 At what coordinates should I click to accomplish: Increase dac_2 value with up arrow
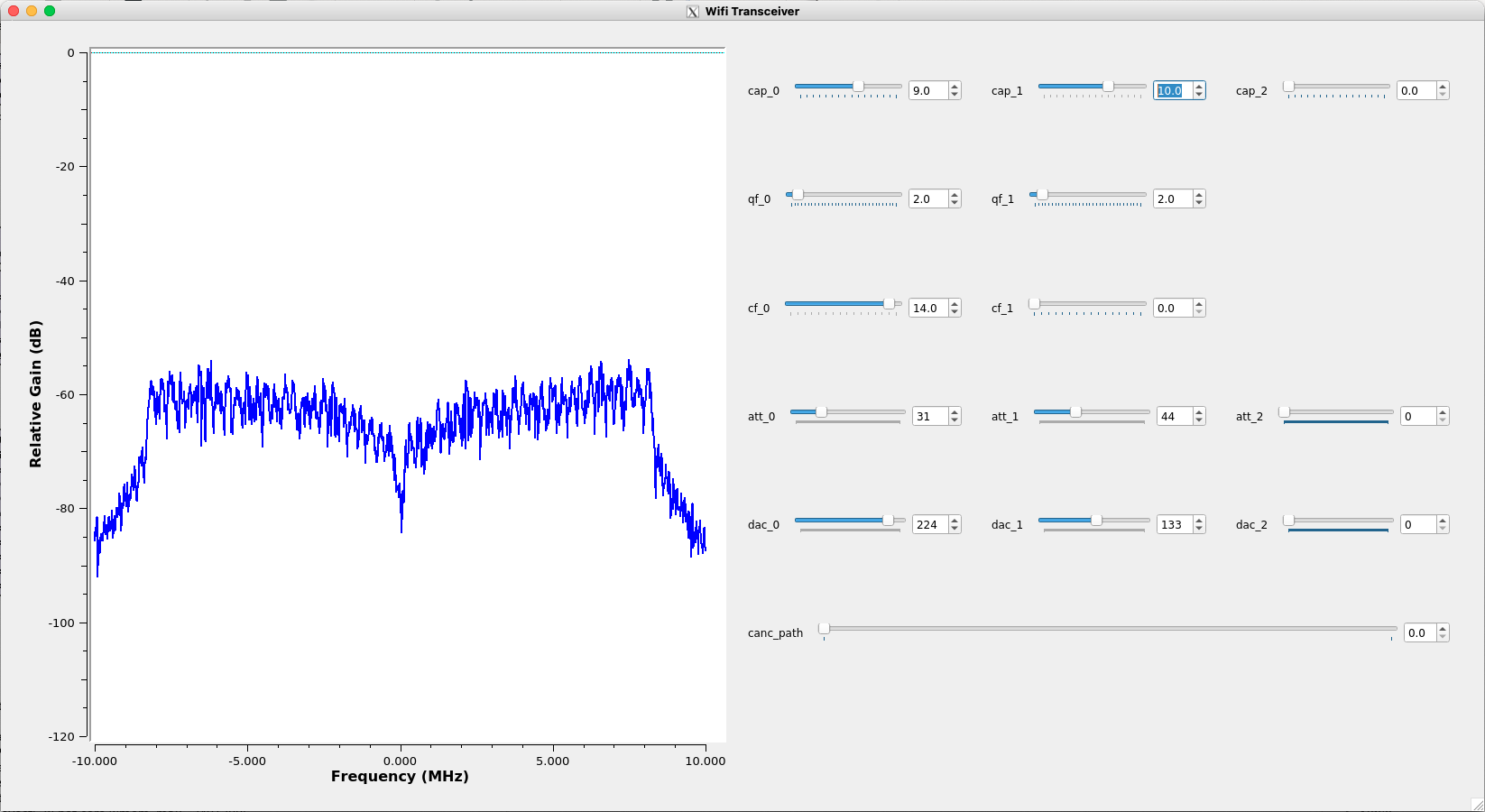coord(1443,521)
